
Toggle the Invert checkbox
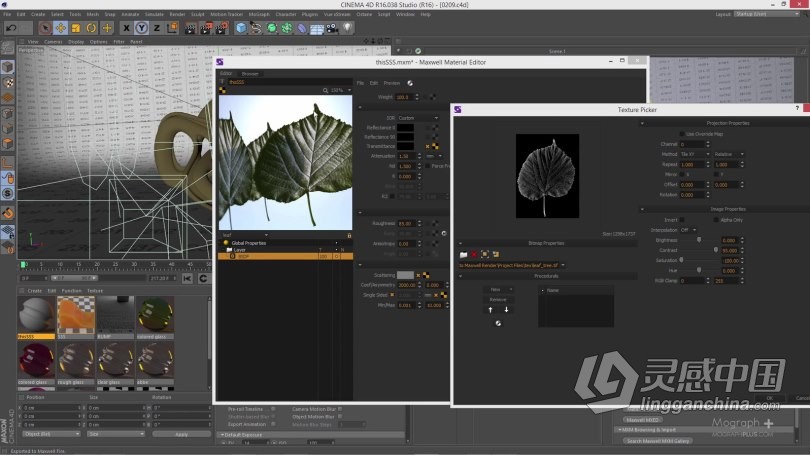(682, 220)
